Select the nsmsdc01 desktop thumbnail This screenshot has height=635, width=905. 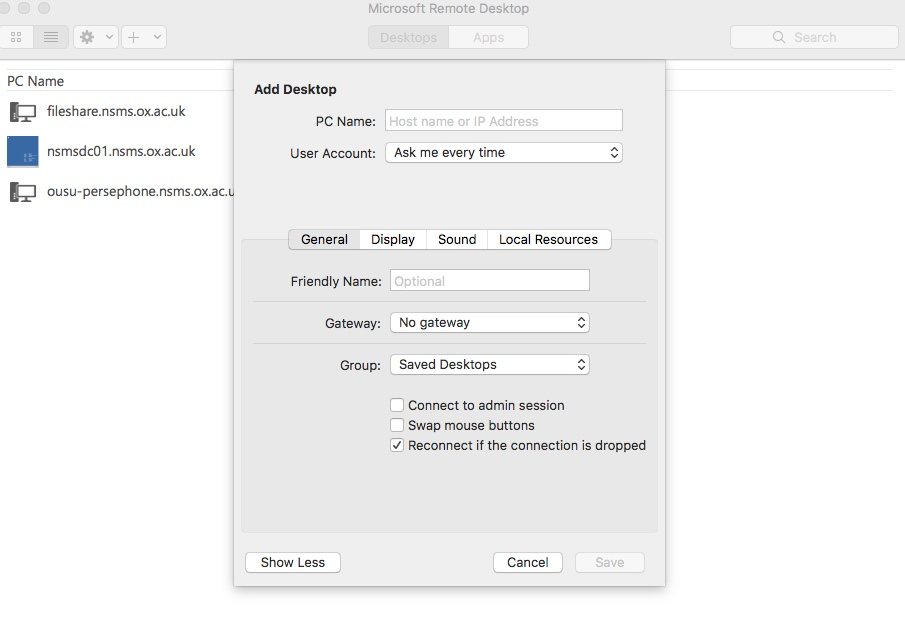pyautogui.click(x=22, y=152)
